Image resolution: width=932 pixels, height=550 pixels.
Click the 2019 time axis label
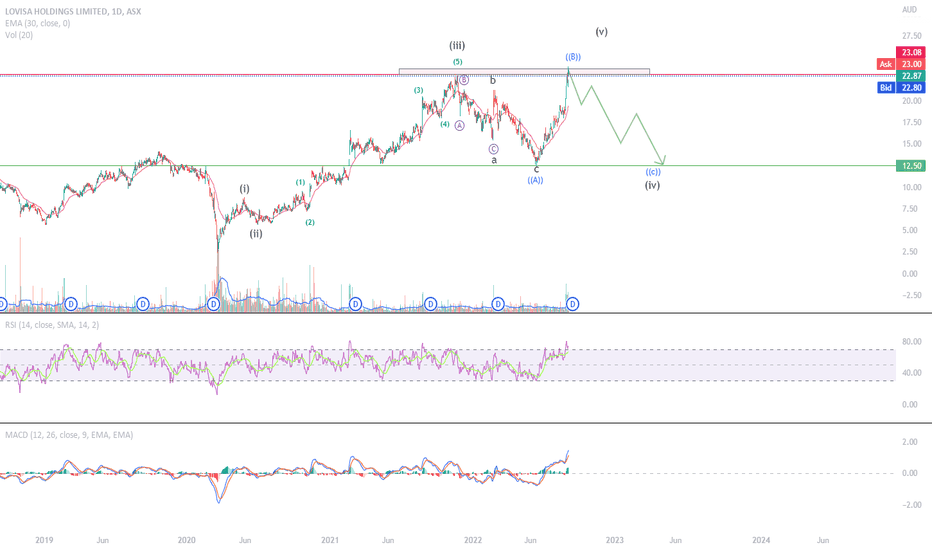tap(44, 540)
